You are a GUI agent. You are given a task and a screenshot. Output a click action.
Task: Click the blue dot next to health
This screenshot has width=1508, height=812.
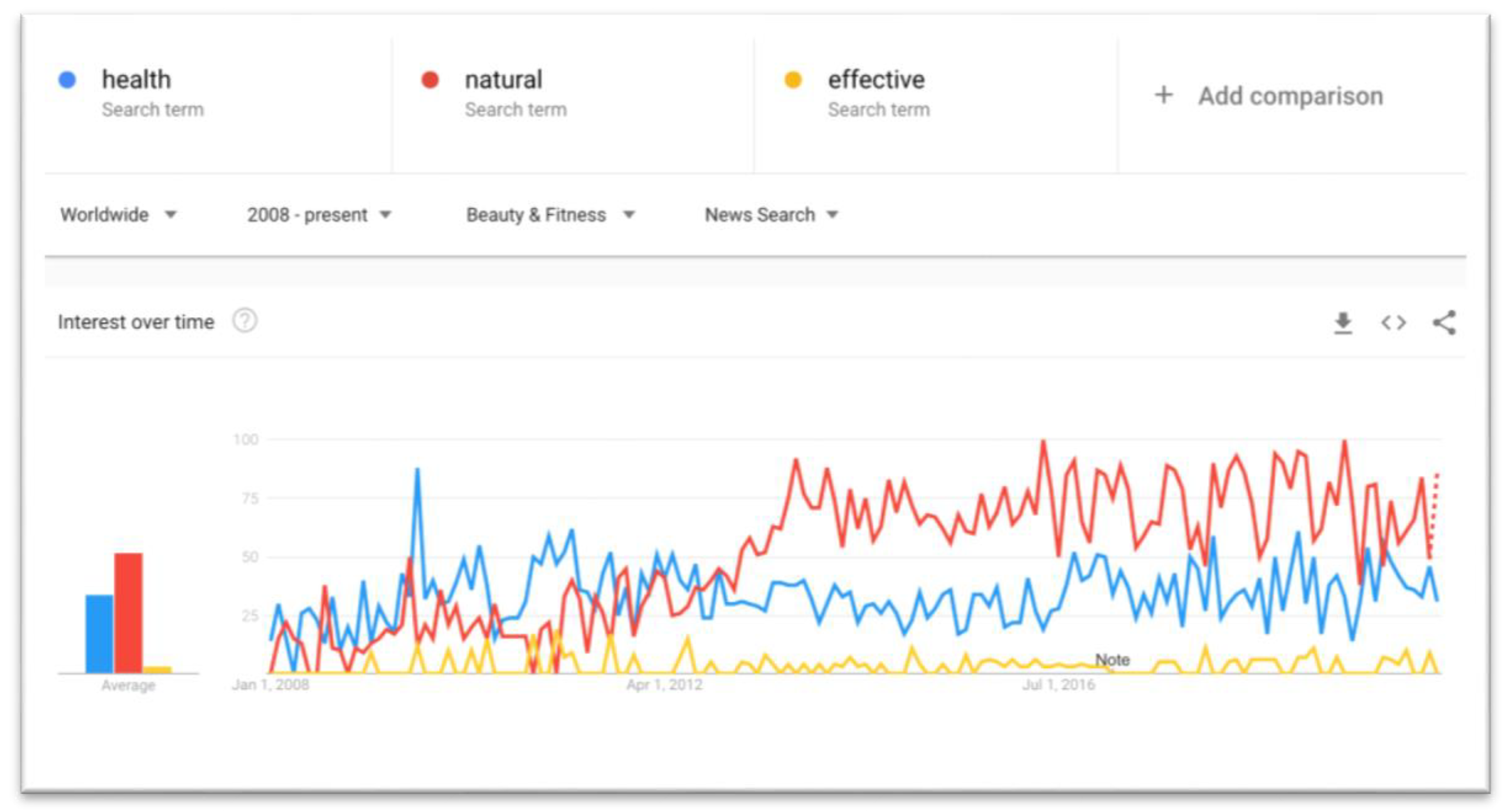click(67, 80)
